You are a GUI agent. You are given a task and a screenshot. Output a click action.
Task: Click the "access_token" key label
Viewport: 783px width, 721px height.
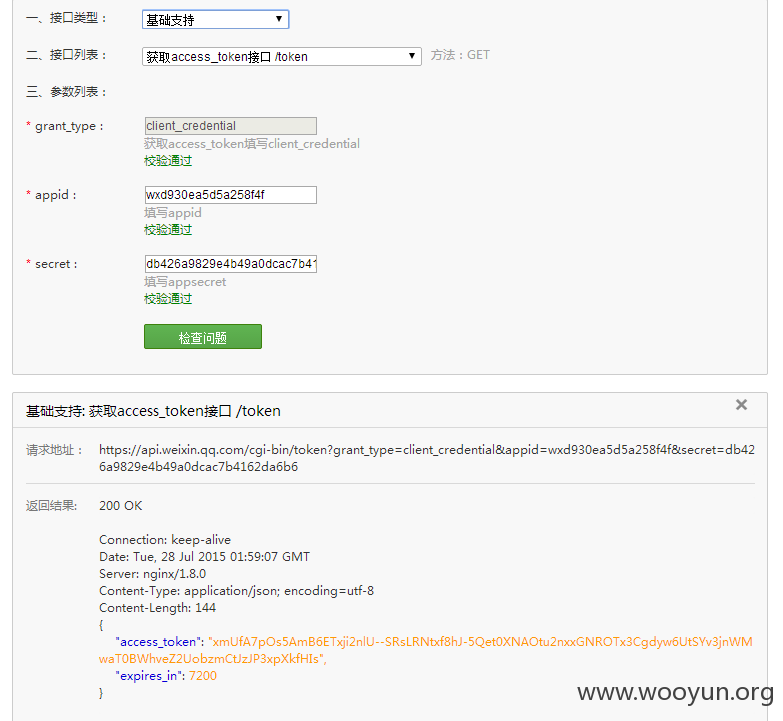[x=157, y=642]
